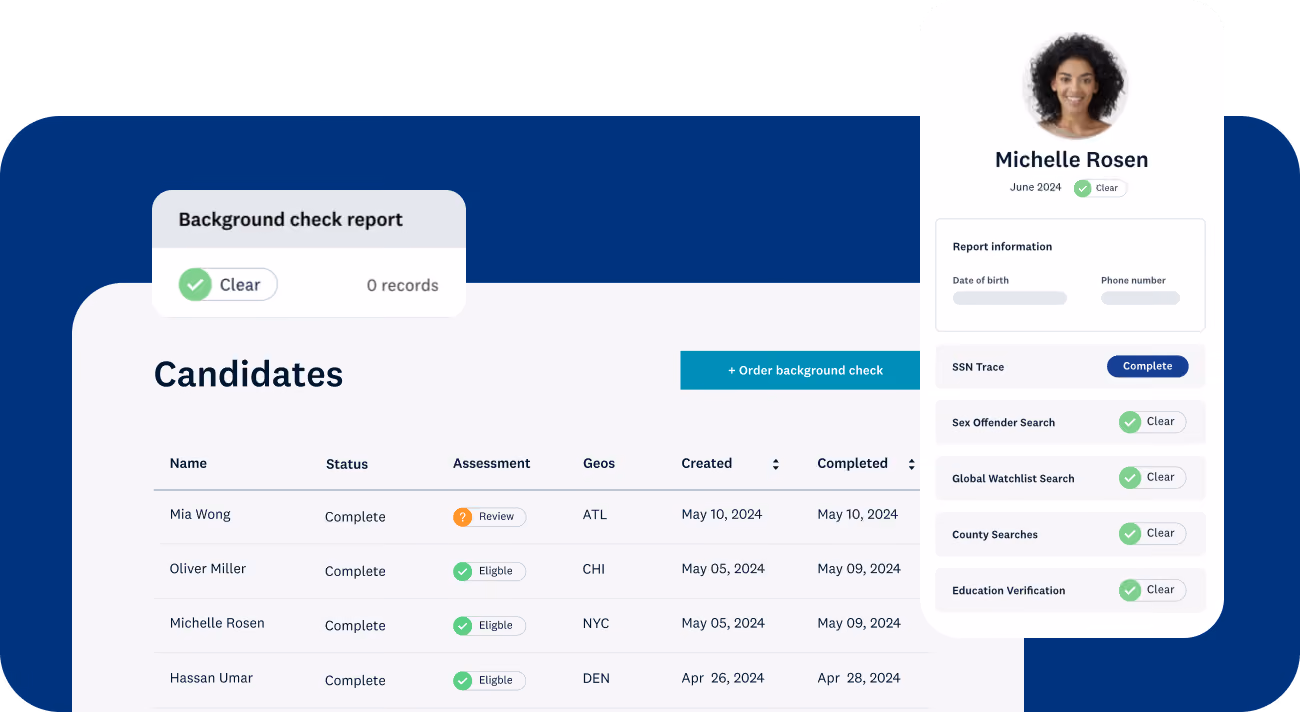This screenshot has height=712, width=1300.
Task: Click the Eligible badge for Oliver Miller
Action: (489, 571)
